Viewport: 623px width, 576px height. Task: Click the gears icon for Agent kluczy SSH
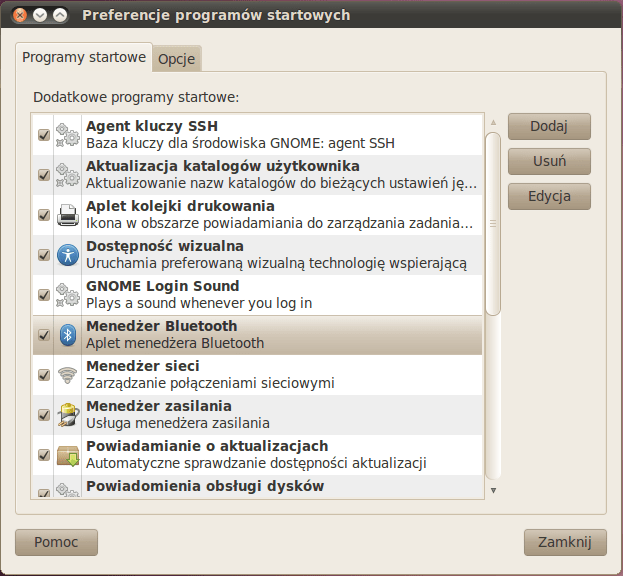click(68, 135)
